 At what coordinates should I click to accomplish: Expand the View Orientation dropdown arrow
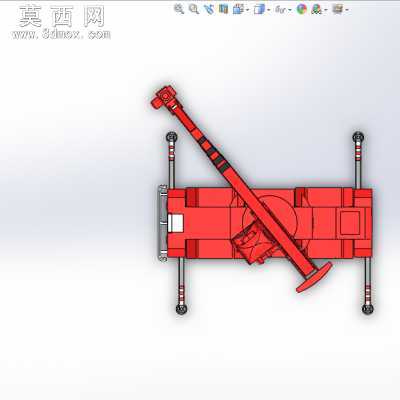(x=247, y=10)
